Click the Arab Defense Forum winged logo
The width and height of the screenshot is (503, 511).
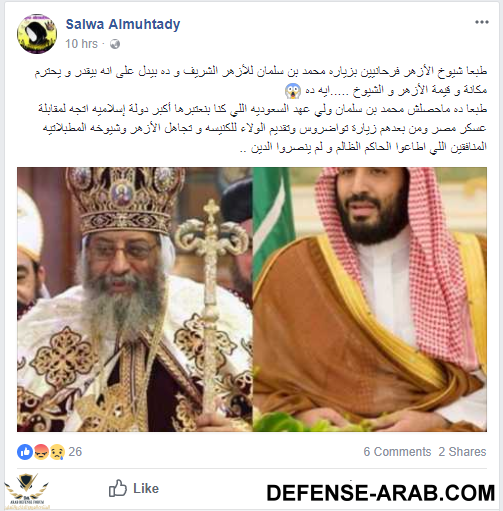tap(26, 490)
